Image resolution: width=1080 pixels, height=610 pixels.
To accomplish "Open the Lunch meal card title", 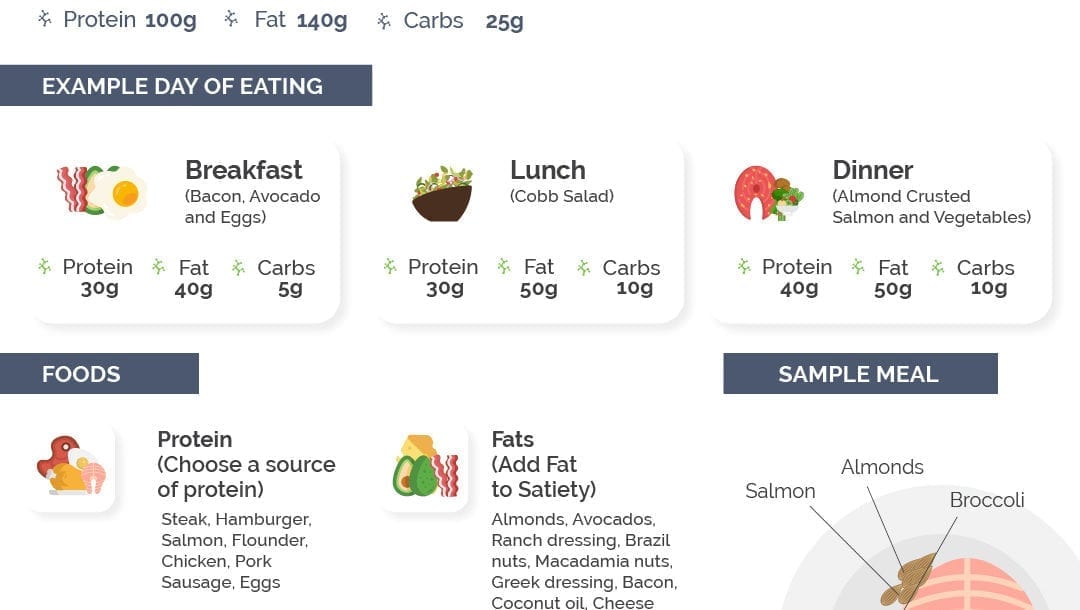I will (x=548, y=170).
